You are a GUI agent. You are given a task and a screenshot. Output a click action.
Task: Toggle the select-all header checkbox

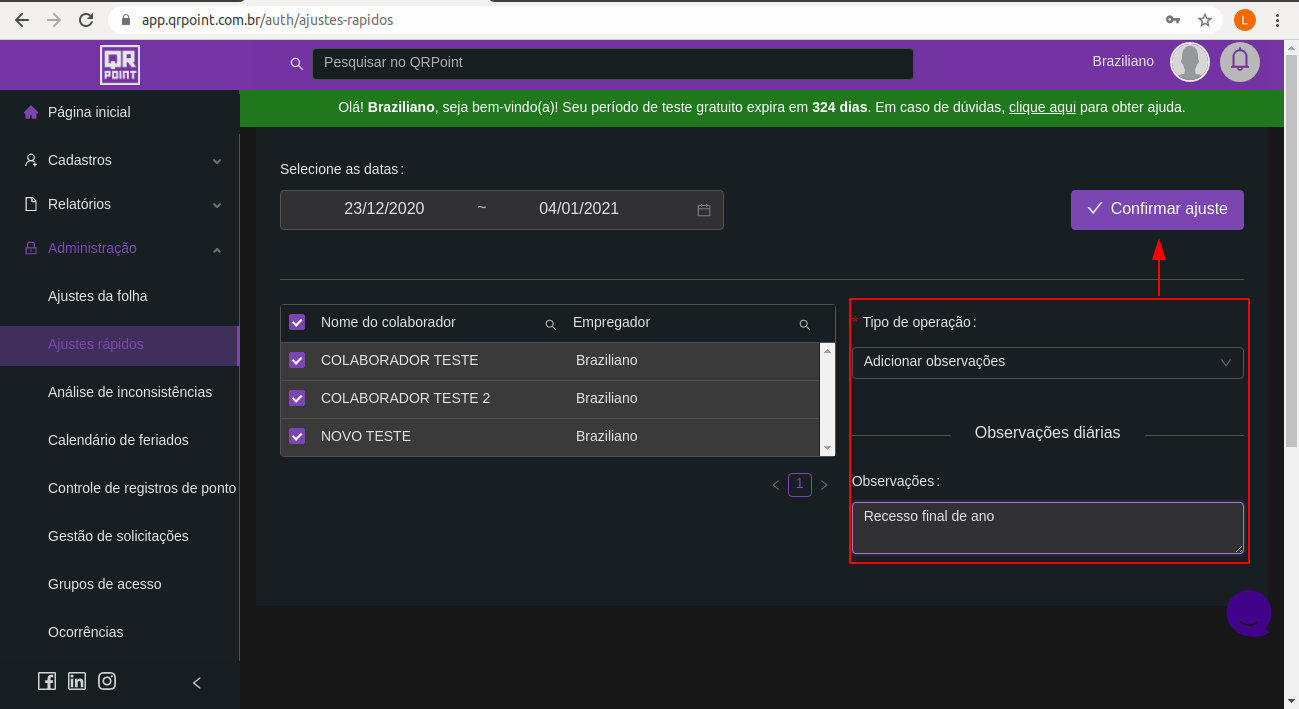tap(297, 322)
